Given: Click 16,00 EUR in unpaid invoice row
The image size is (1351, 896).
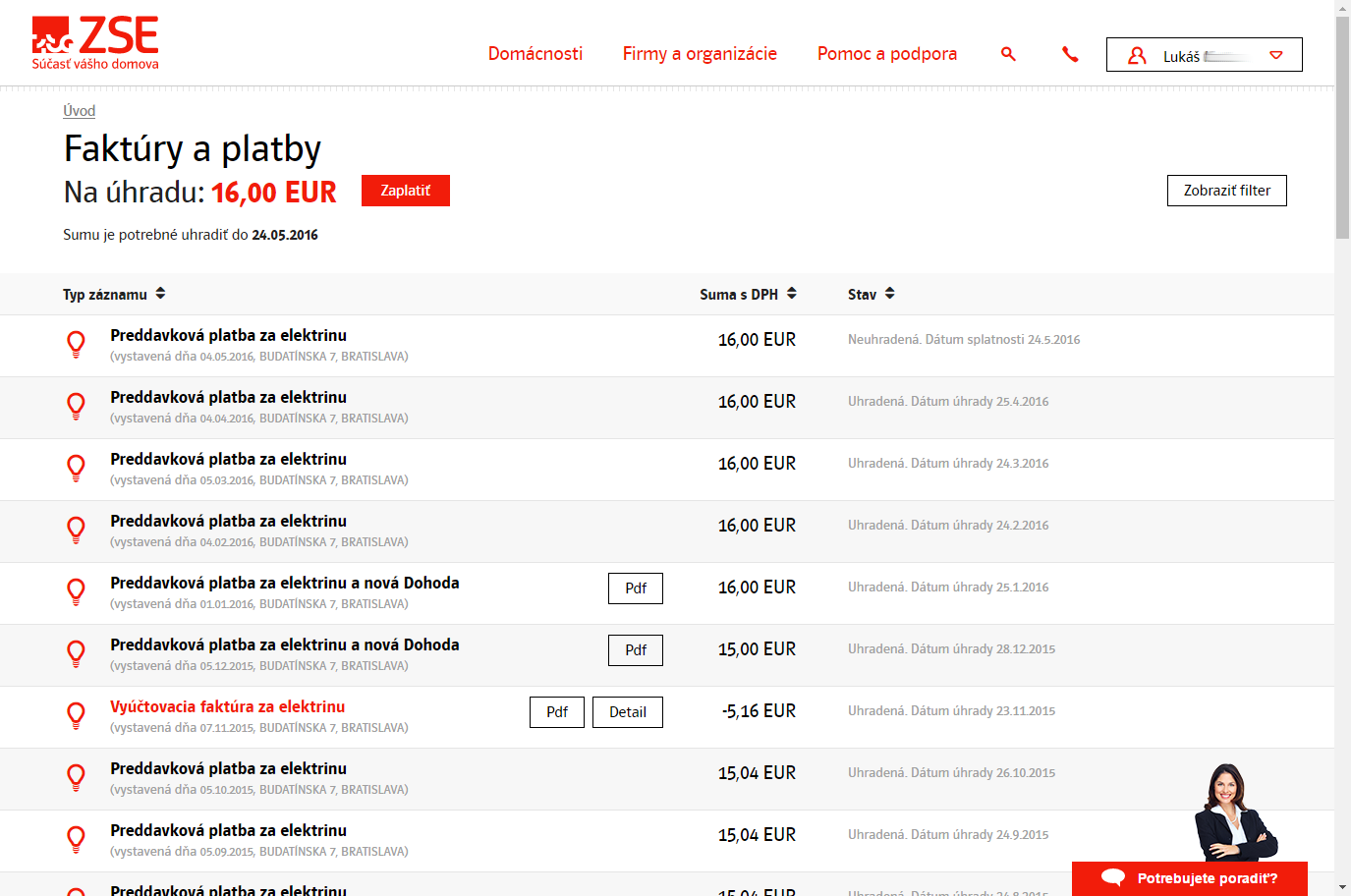Looking at the screenshot, I should [757, 340].
